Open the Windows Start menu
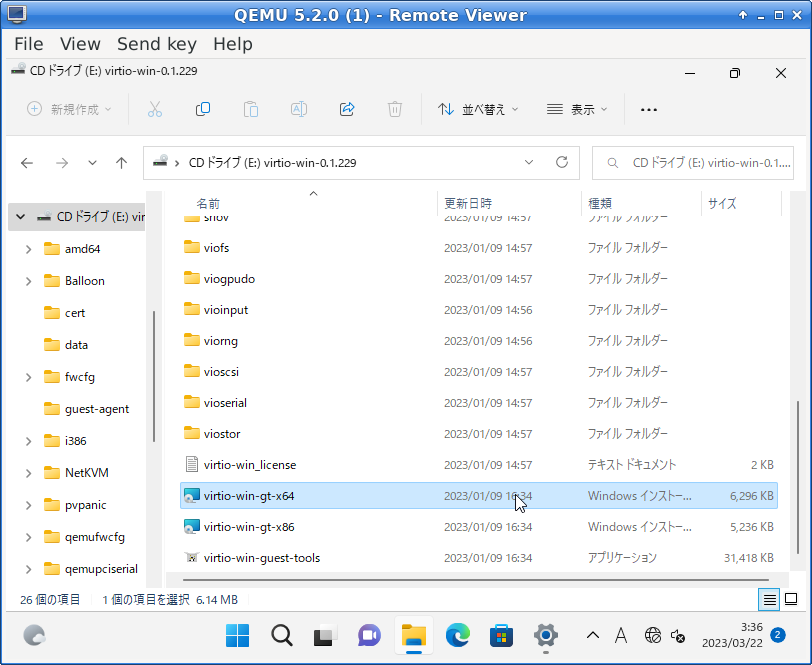This screenshot has width=812, height=665. (238, 635)
